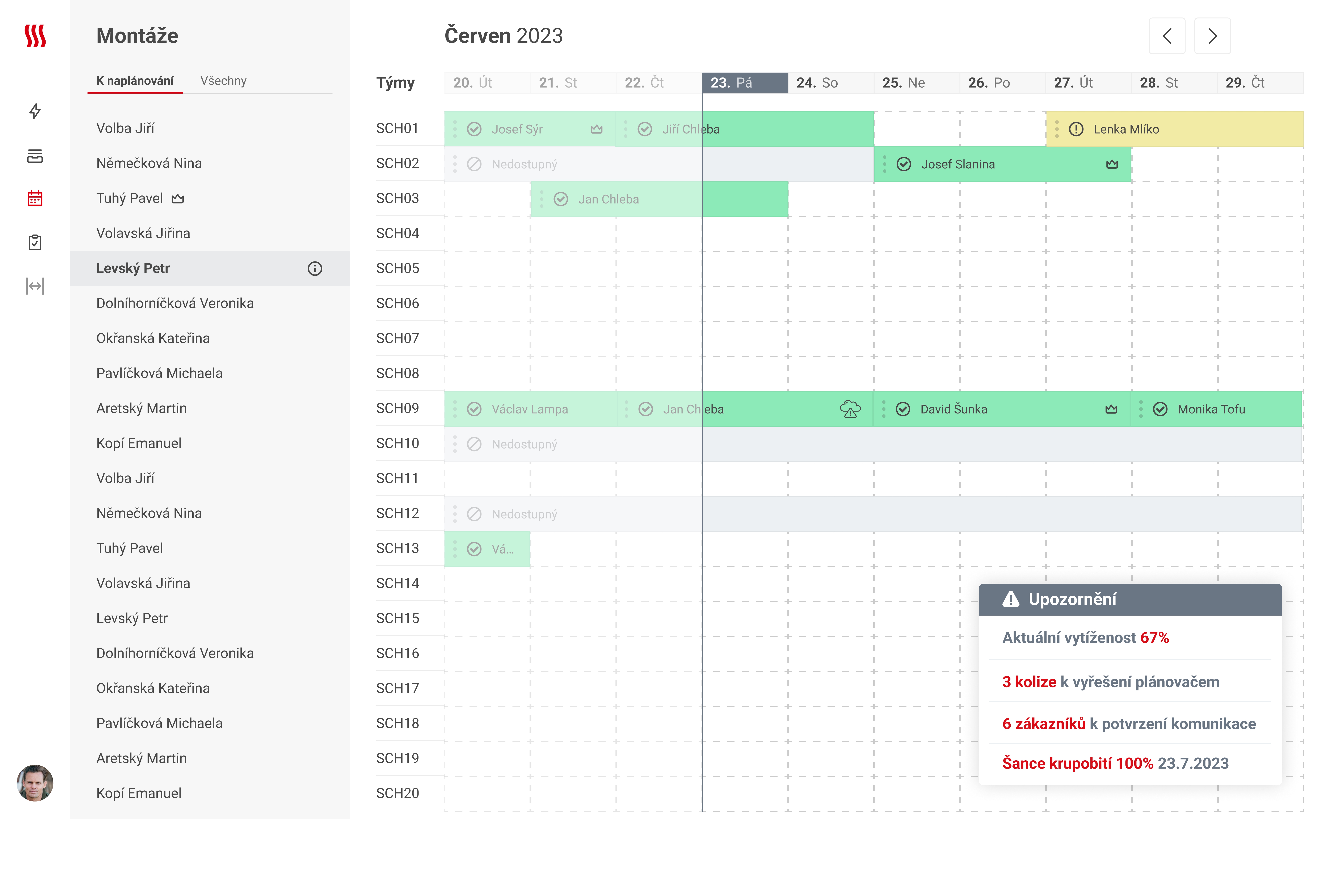Viewport: 1330px width, 896px height.
Task: Click drag handle dots on Lenka Mlíko
Action: click(1056, 129)
